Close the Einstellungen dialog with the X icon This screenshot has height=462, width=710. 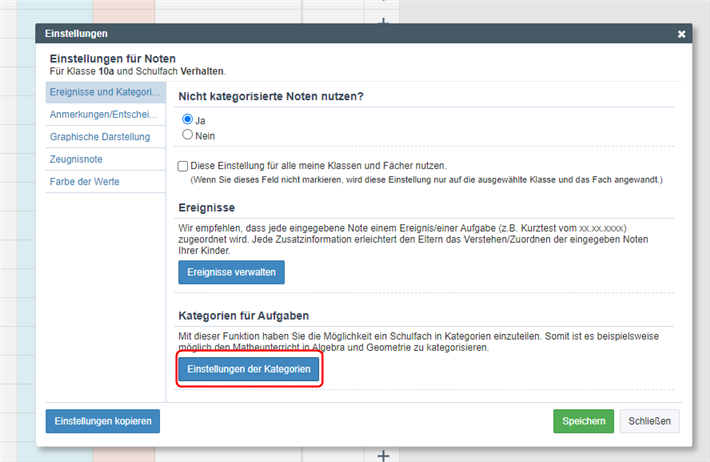click(x=681, y=34)
